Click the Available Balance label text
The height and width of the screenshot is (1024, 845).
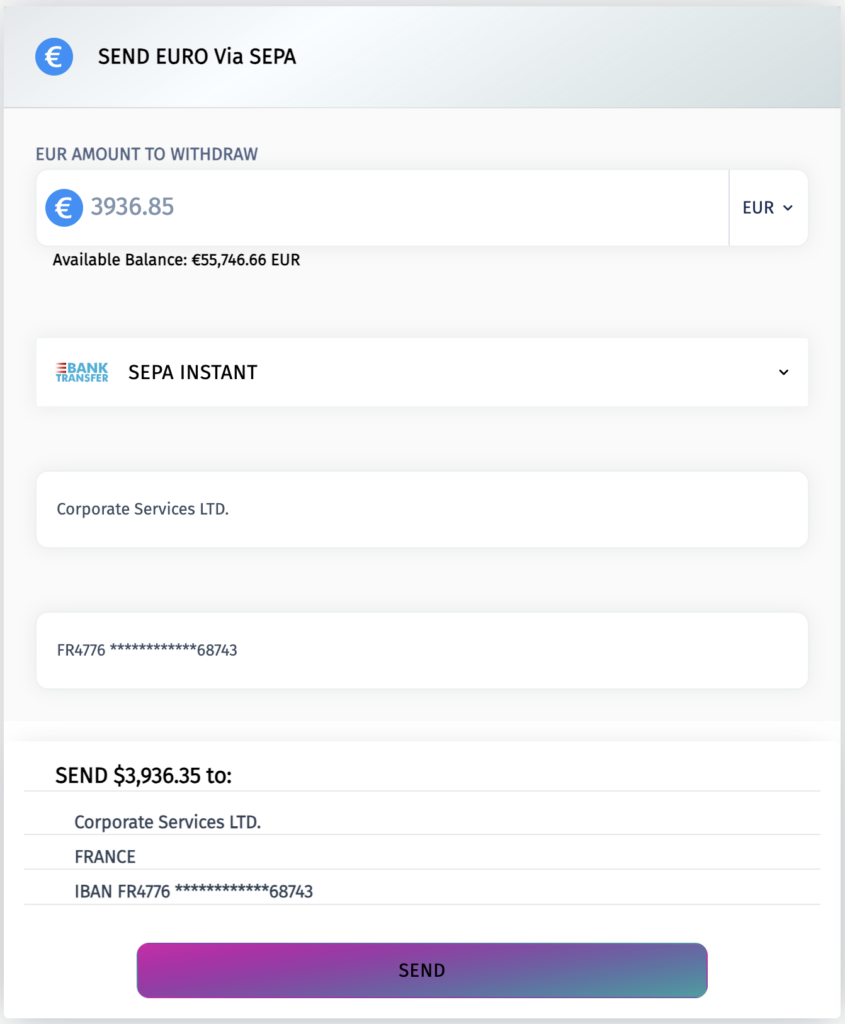pyautogui.click(x=120, y=260)
